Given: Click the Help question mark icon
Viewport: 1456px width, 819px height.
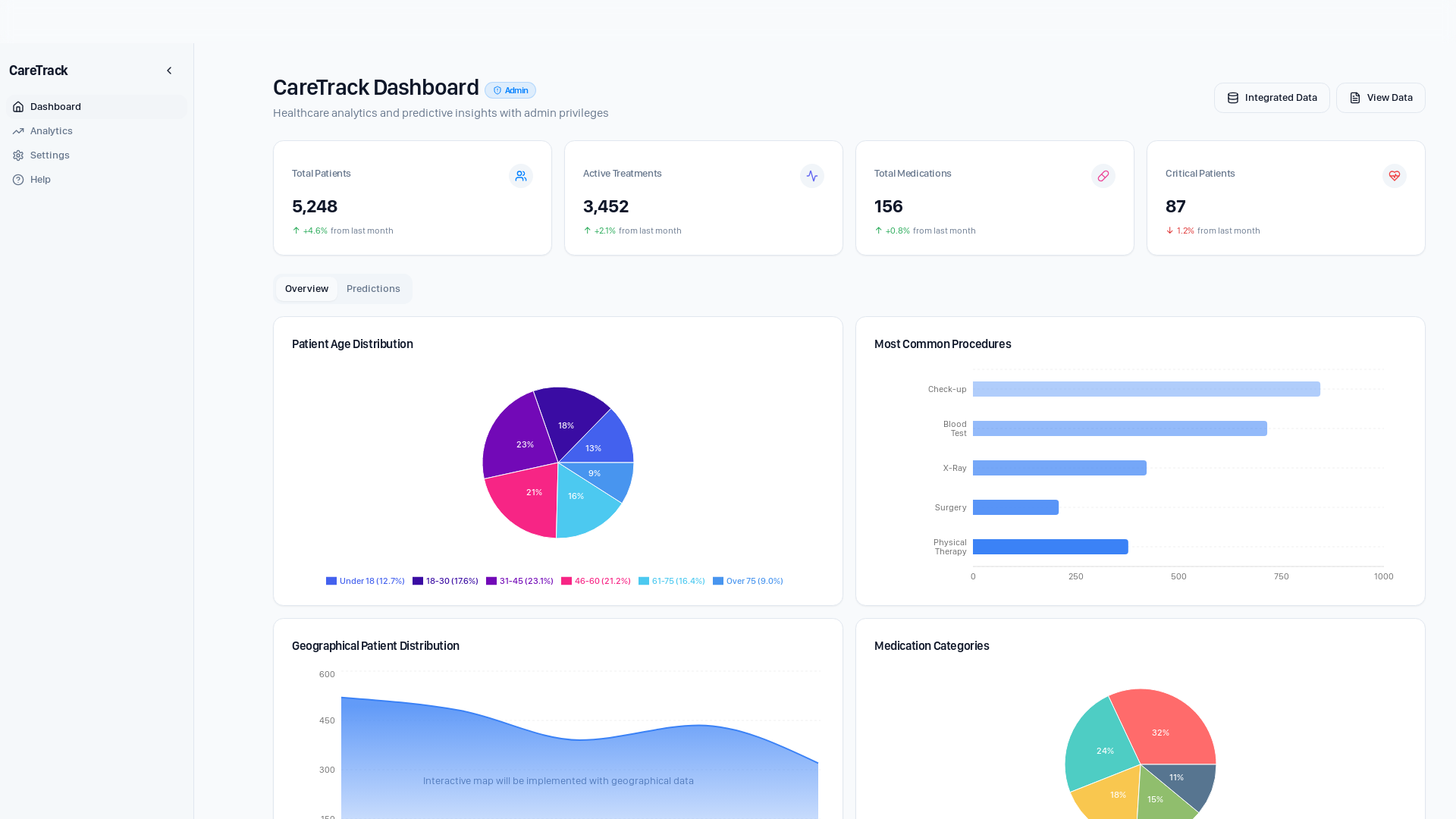Looking at the screenshot, I should [18, 180].
